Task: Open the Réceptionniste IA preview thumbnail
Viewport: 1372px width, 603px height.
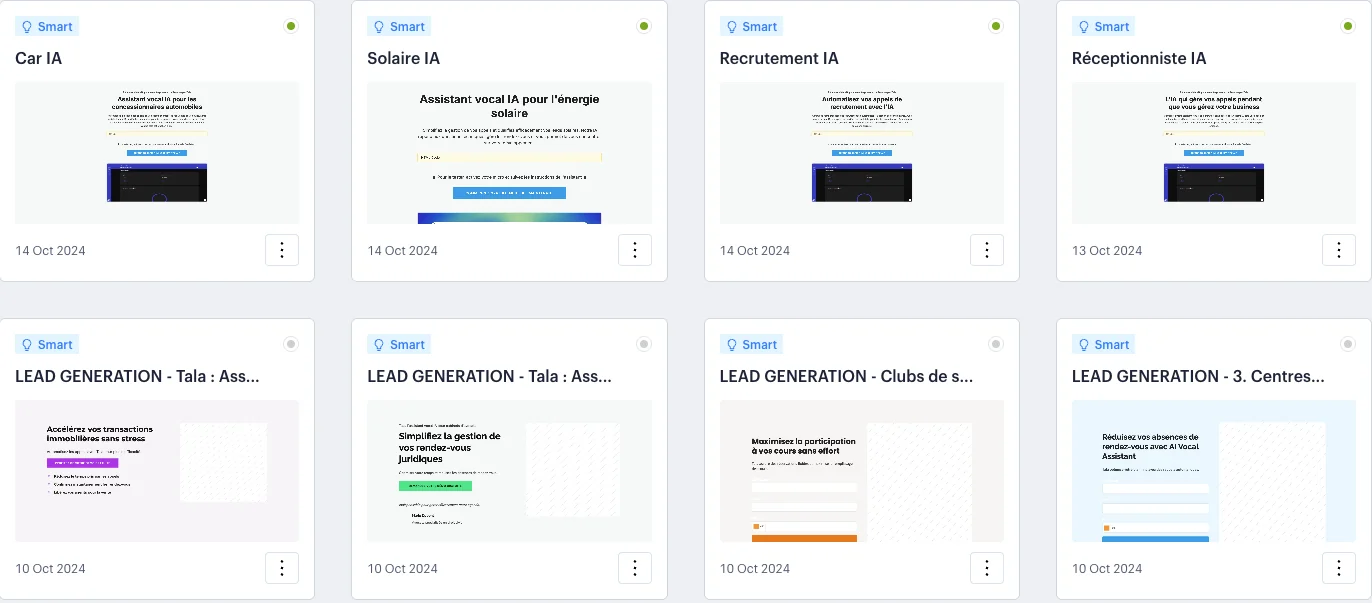Action: tap(1214, 152)
